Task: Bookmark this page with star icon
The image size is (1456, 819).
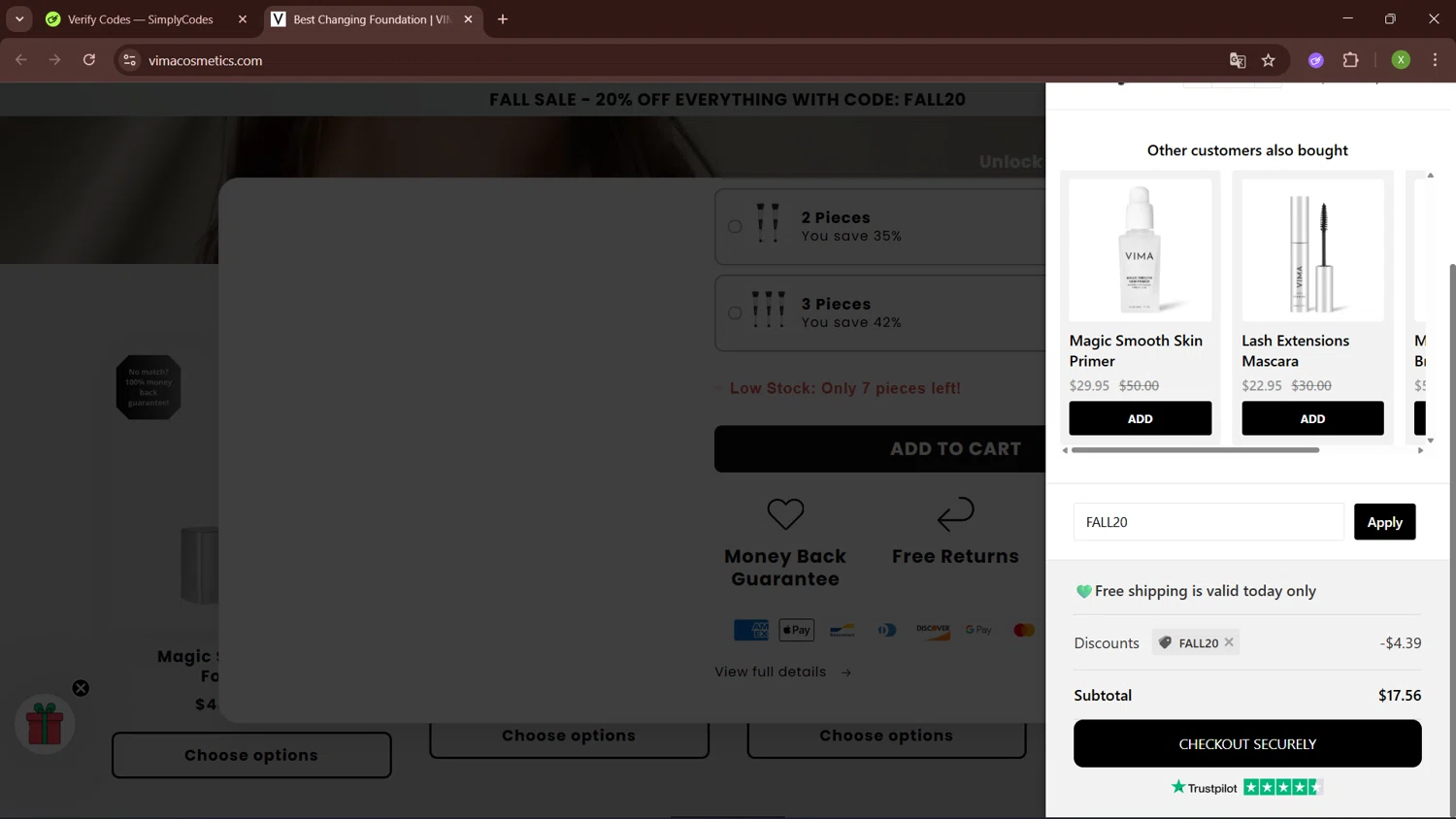Action: [x=1268, y=60]
